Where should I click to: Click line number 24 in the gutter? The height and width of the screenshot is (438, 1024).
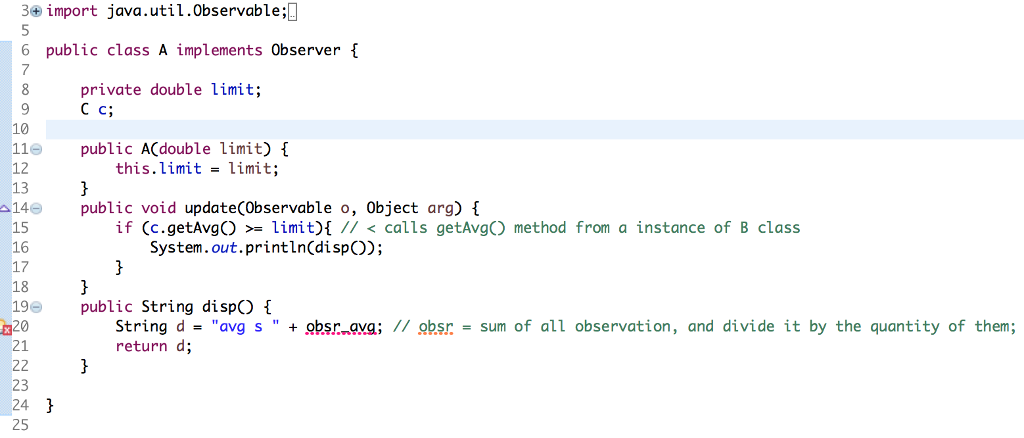[21, 405]
